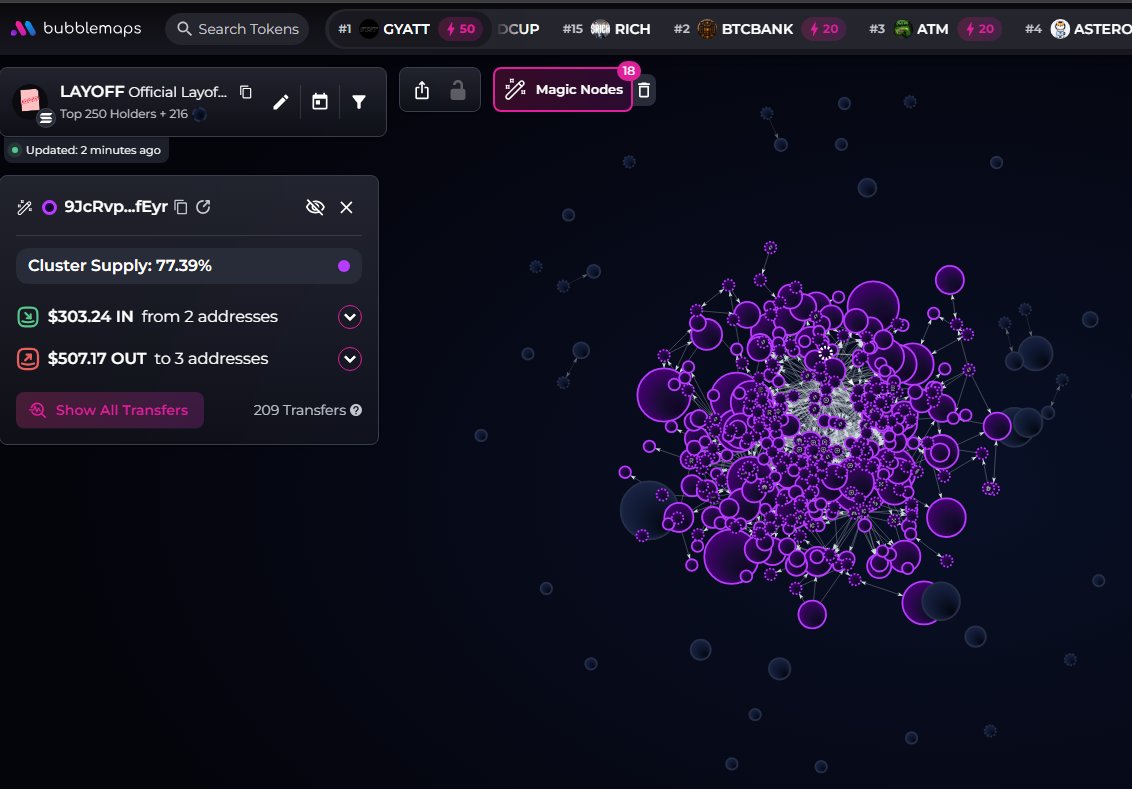Expand the $303.24 IN addresses list
The image size is (1132, 789).
coord(350,317)
